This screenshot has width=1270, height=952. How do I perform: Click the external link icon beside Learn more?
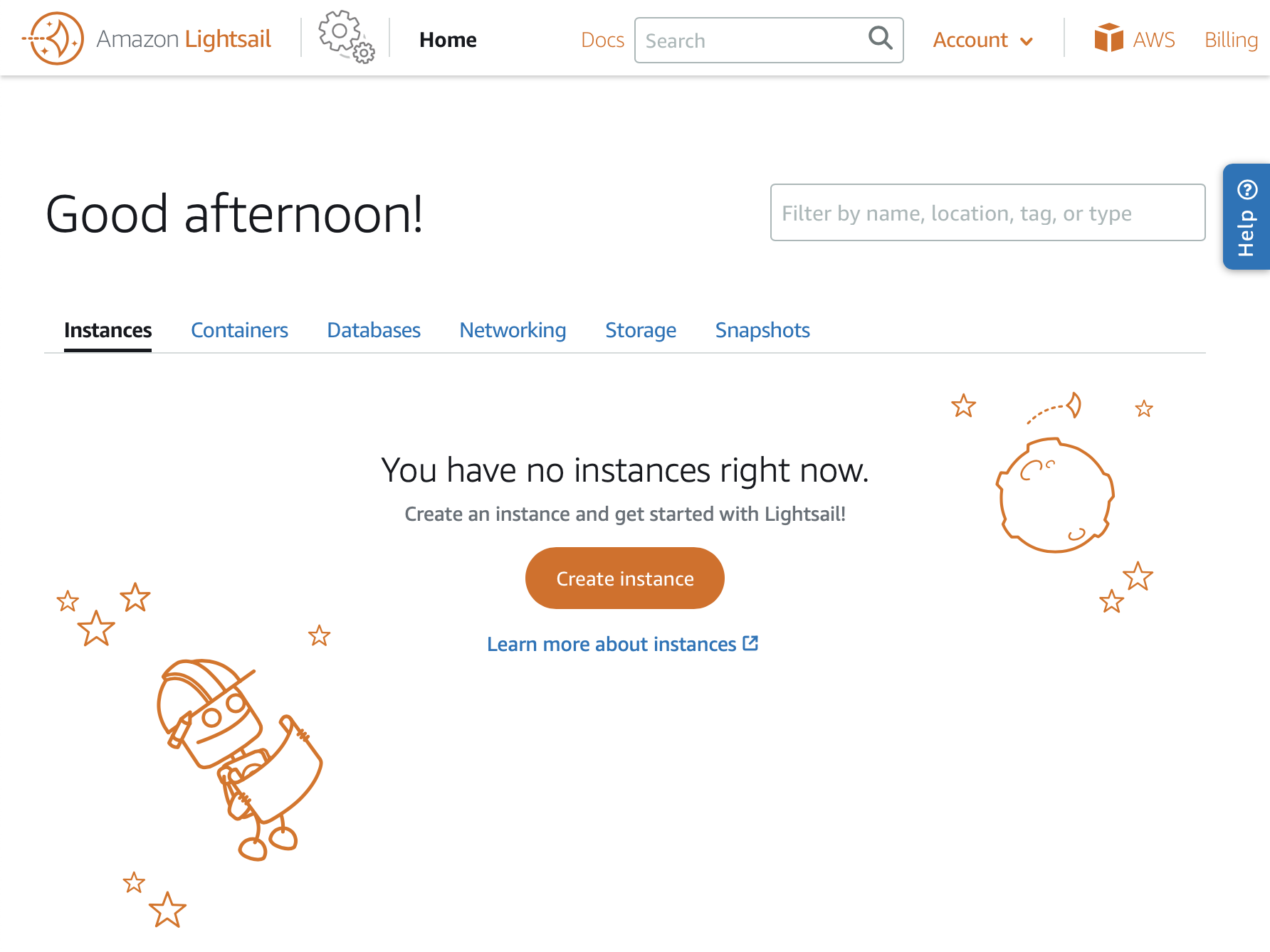pos(750,643)
